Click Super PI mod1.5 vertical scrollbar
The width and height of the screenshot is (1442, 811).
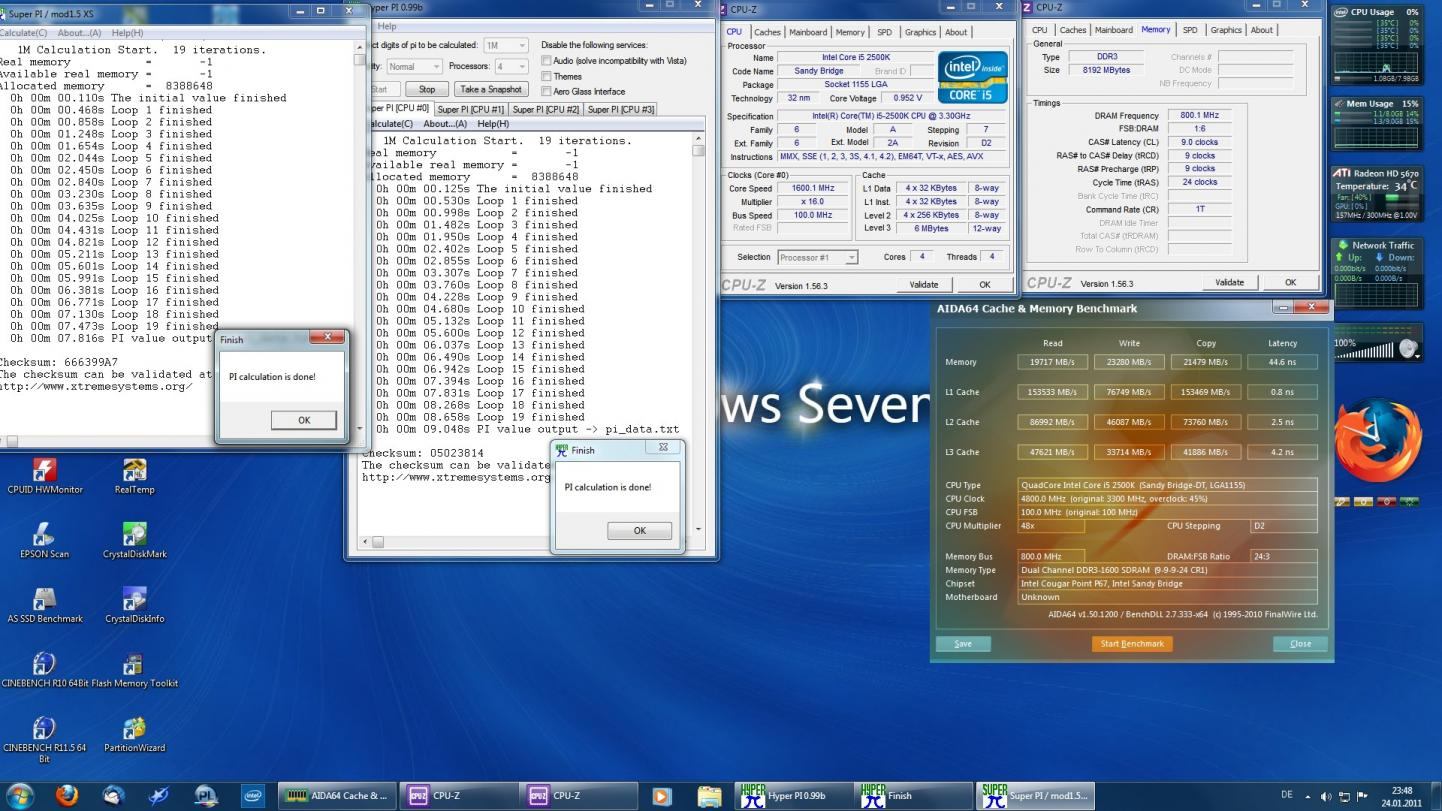click(361, 240)
